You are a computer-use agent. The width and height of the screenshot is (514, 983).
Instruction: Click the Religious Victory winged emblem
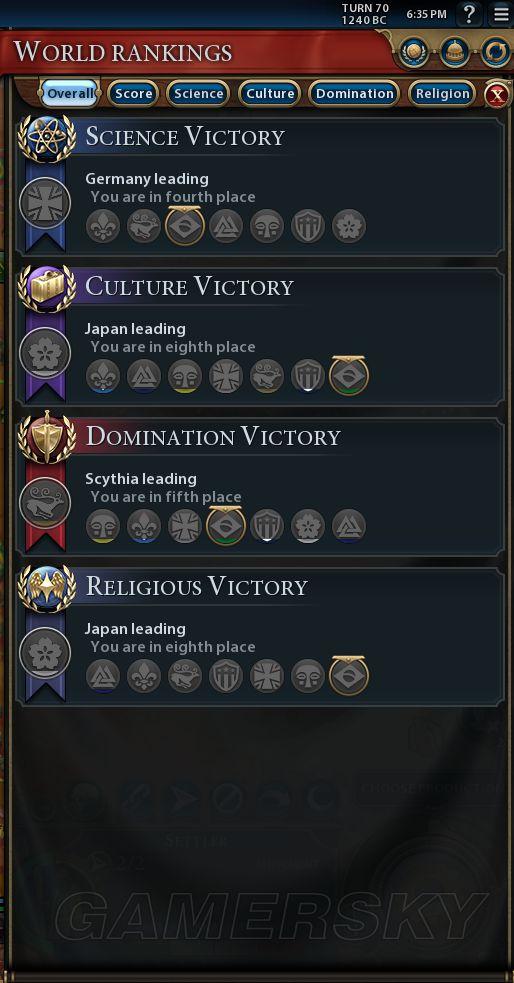point(47,587)
